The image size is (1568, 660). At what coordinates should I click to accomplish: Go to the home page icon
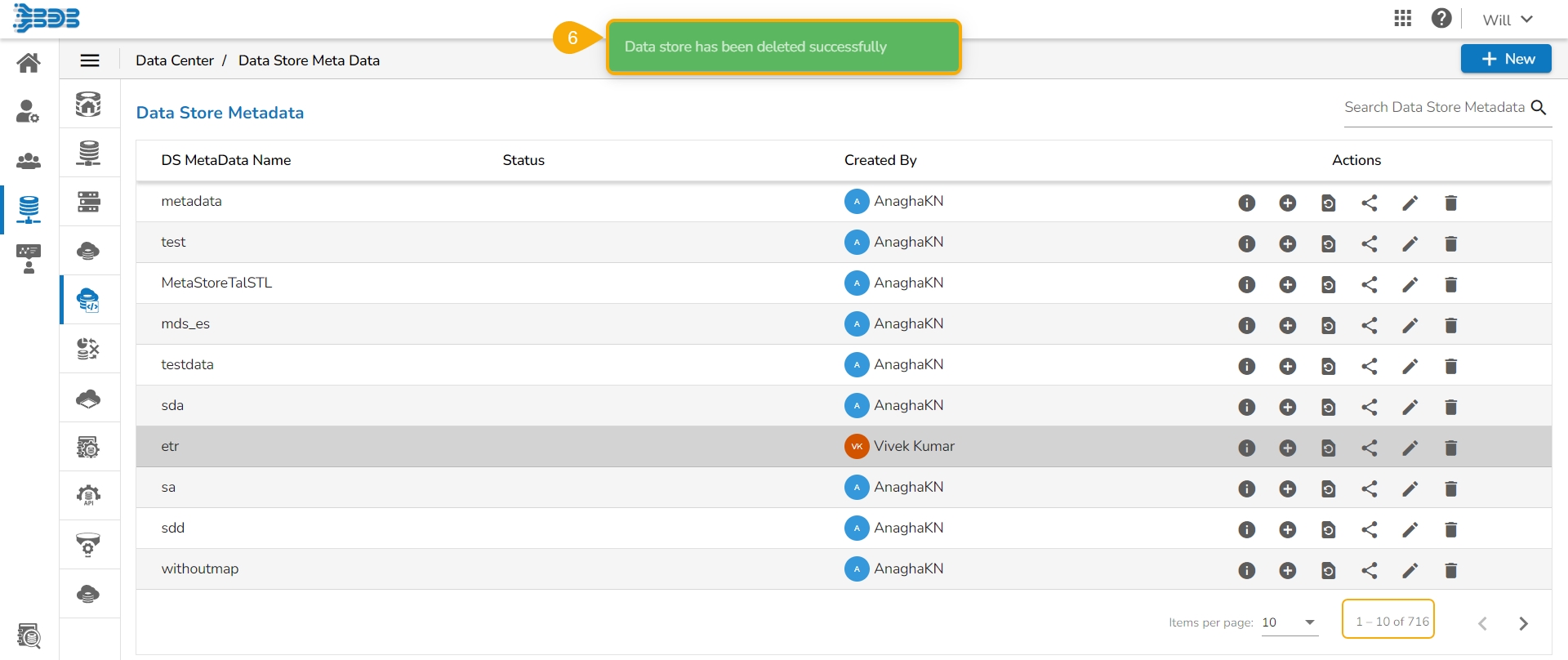(x=29, y=63)
